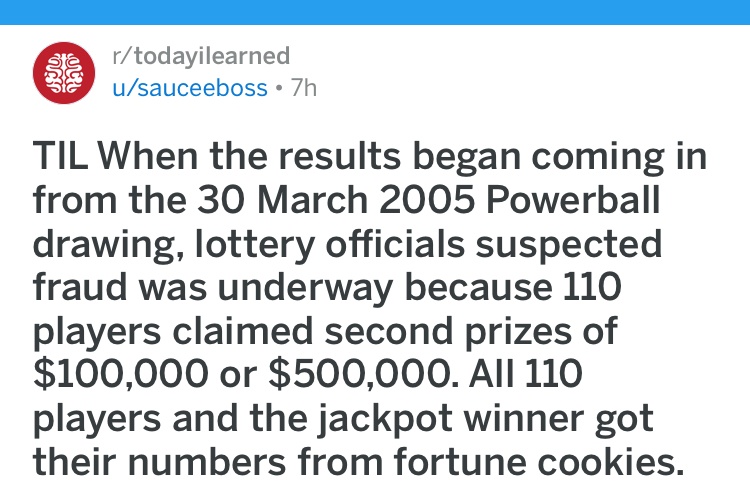The width and height of the screenshot is (750, 494).
Task: Tap the blue header bar at top
Action: [375, 12]
